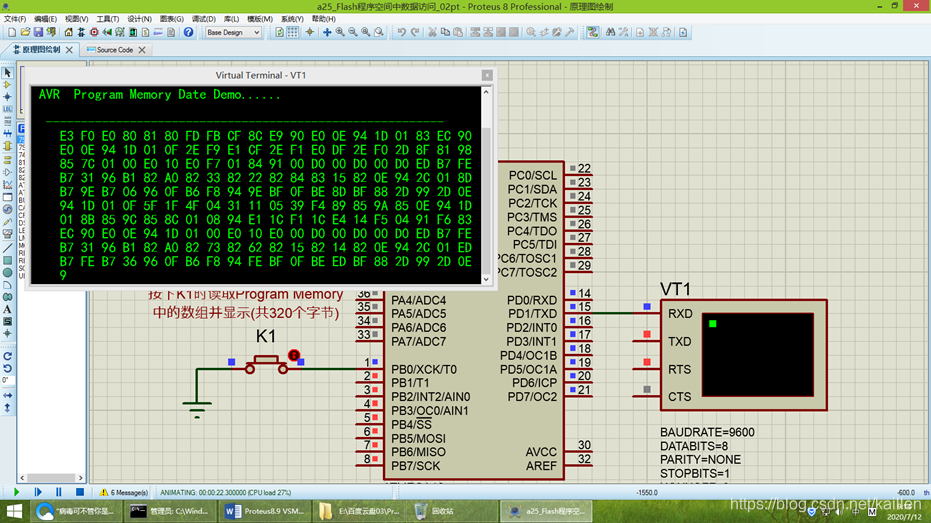Open the 调试(D) menu
This screenshot has height=523, width=931.
(204, 19)
